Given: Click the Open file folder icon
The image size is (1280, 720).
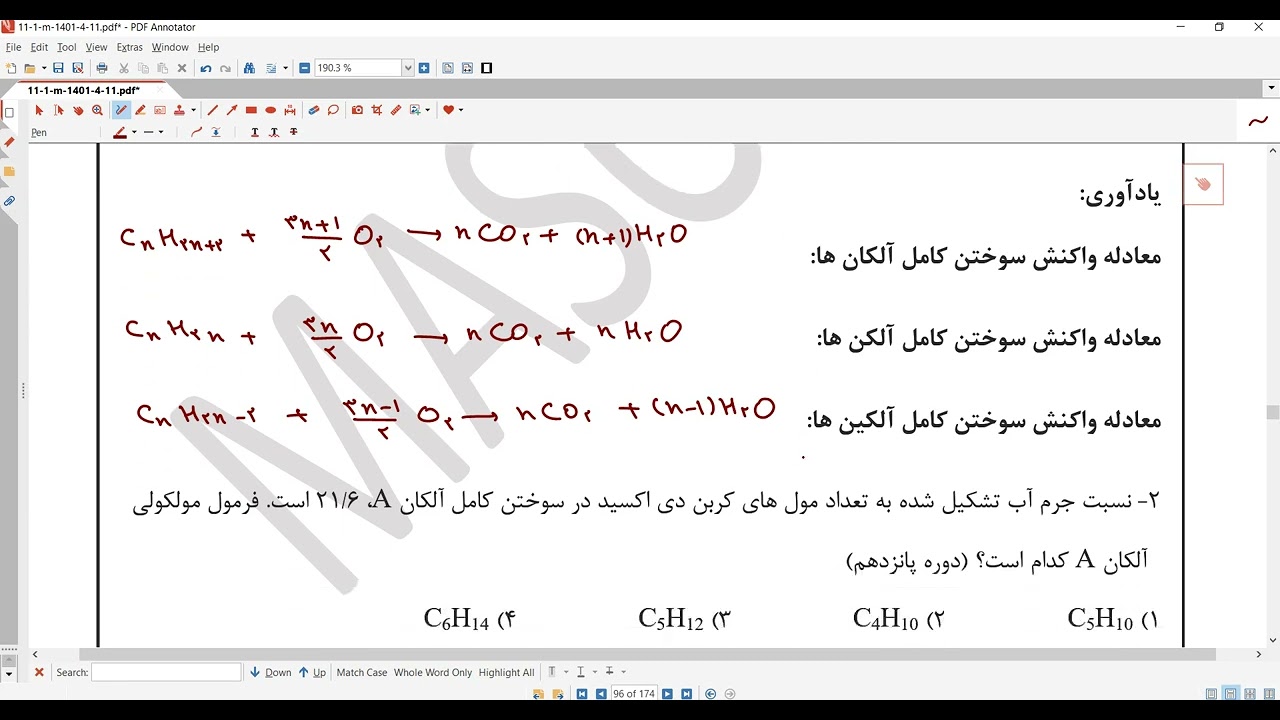Looking at the screenshot, I should [x=30, y=68].
